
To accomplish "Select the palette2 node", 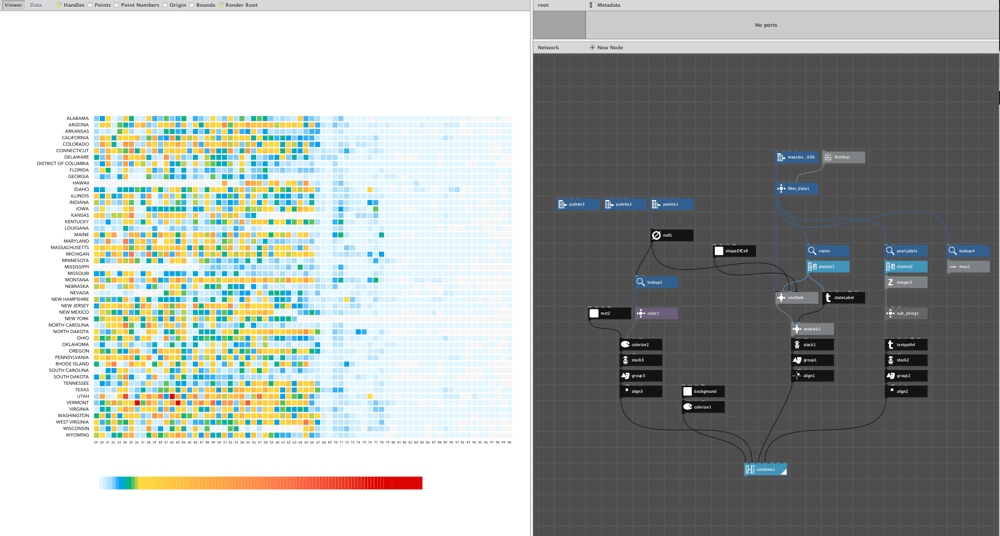I will (626, 204).
